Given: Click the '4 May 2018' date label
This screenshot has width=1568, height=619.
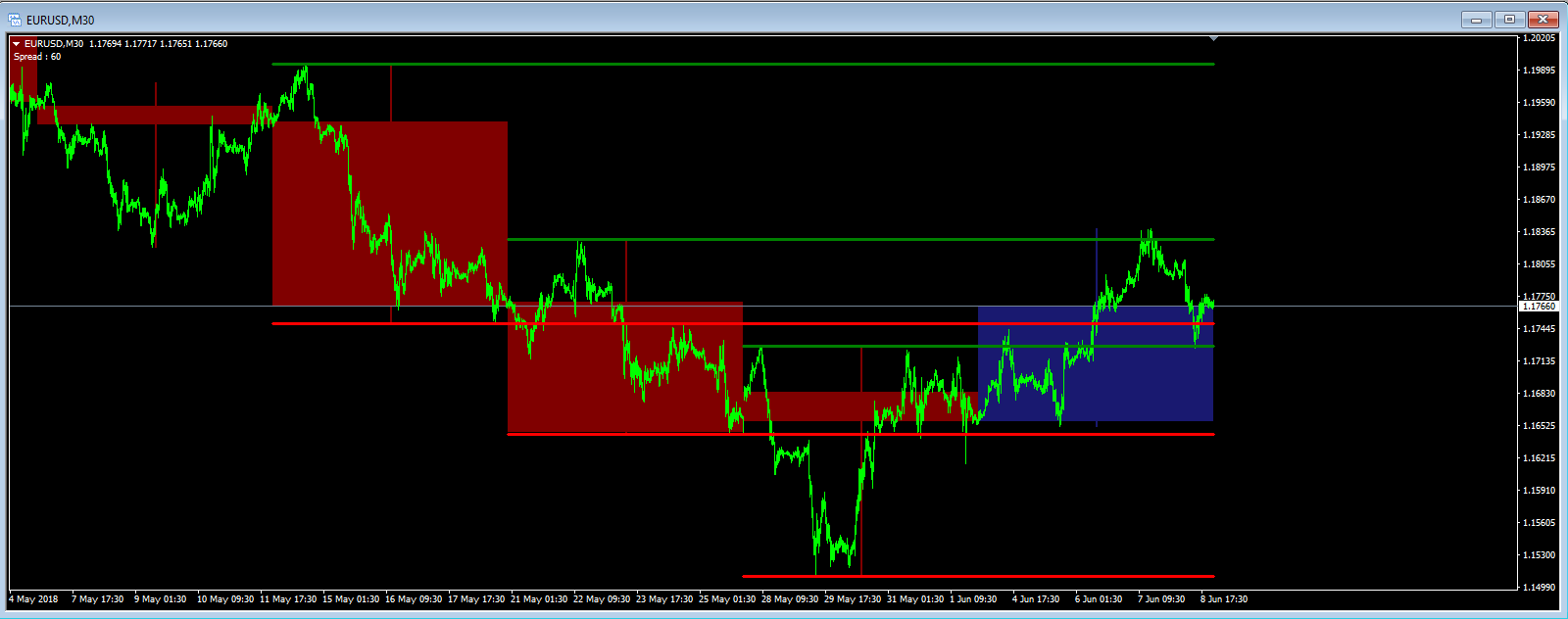Looking at the screenshot, I should coord(34,599).
